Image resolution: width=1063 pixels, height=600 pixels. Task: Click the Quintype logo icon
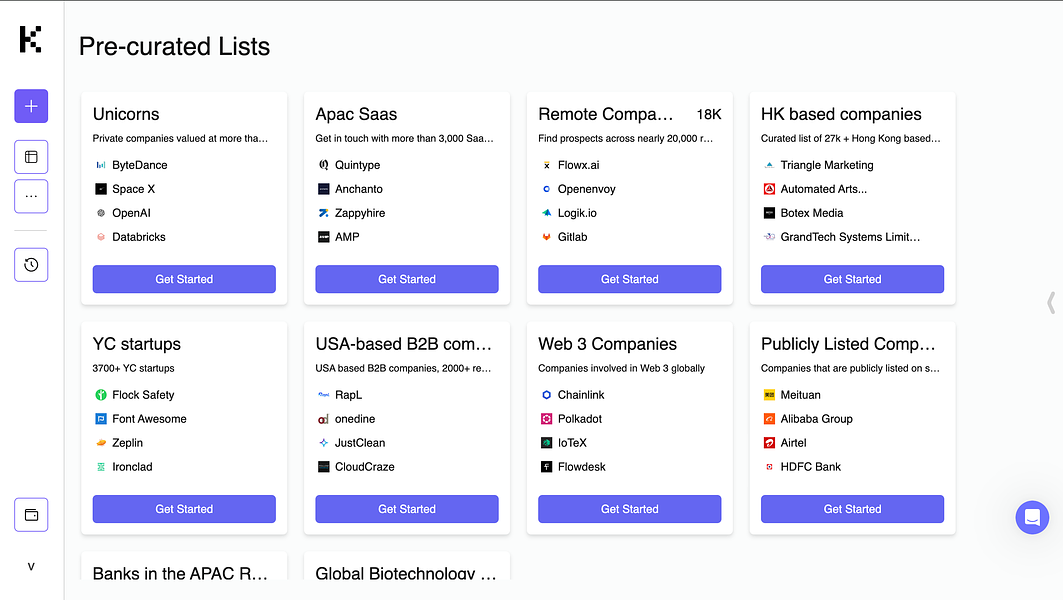[x=323, y=165]
